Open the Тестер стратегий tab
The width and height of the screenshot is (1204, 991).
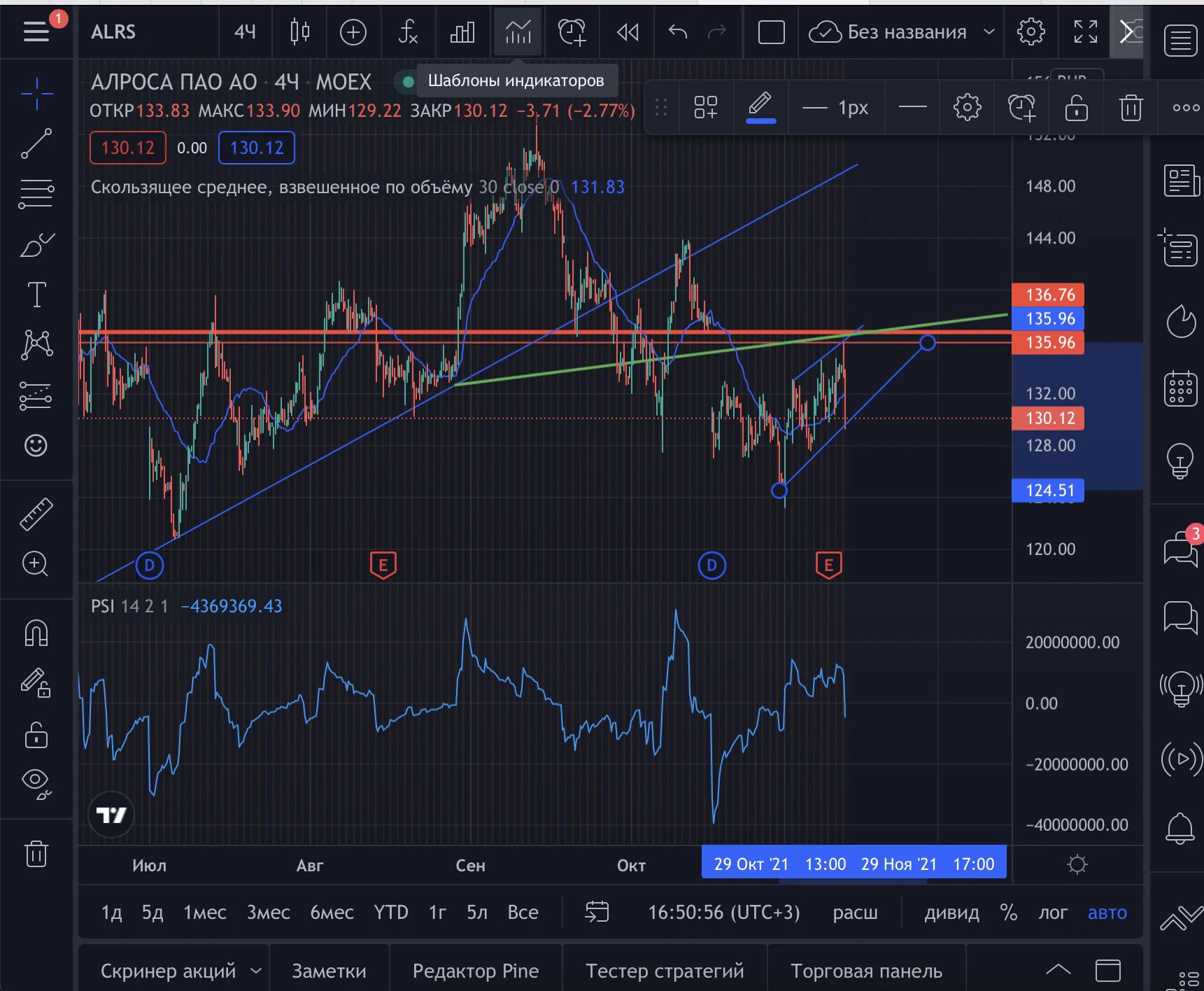coord(665,971)
